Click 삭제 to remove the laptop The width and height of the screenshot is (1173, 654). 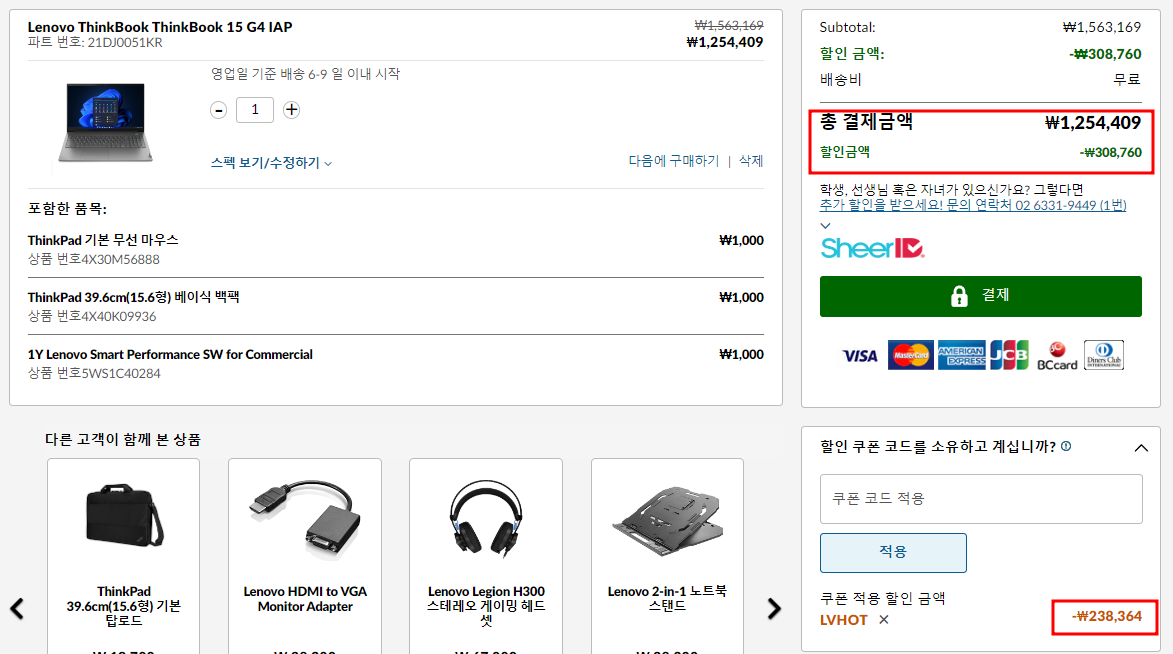pos(751,161)
